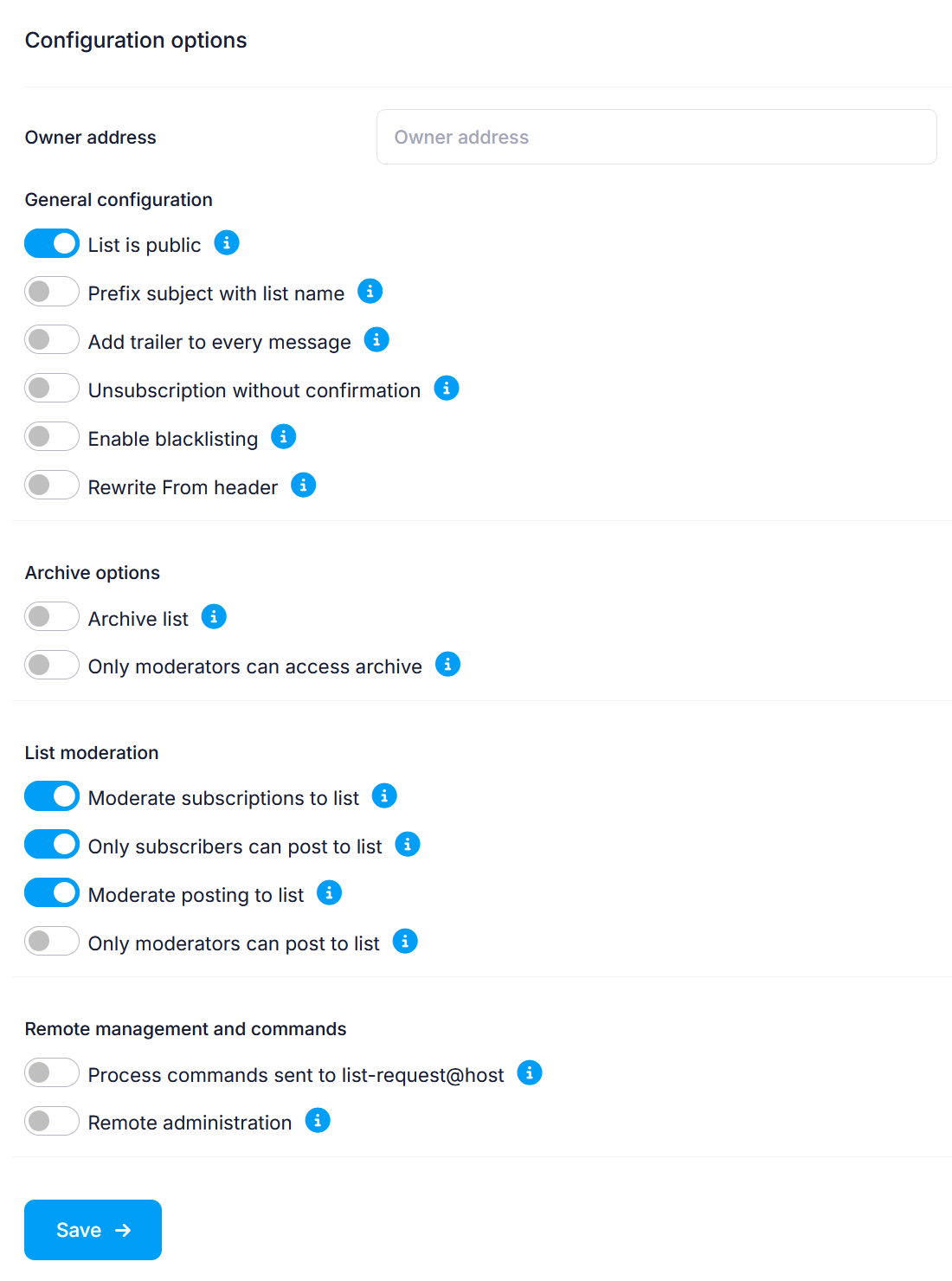Show help for Only subscribers can post
Image resolution: width=952 pixels, height=1281 pixels.
tap(407, 844)
